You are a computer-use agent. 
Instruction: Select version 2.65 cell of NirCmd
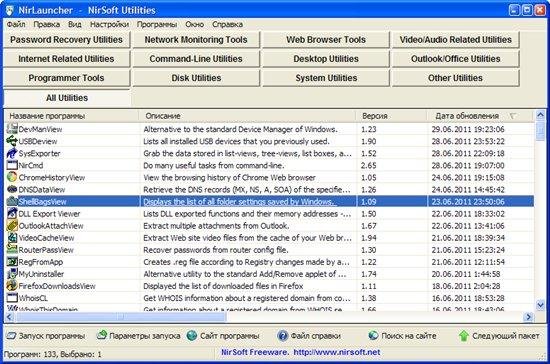(x=369, y=165)
